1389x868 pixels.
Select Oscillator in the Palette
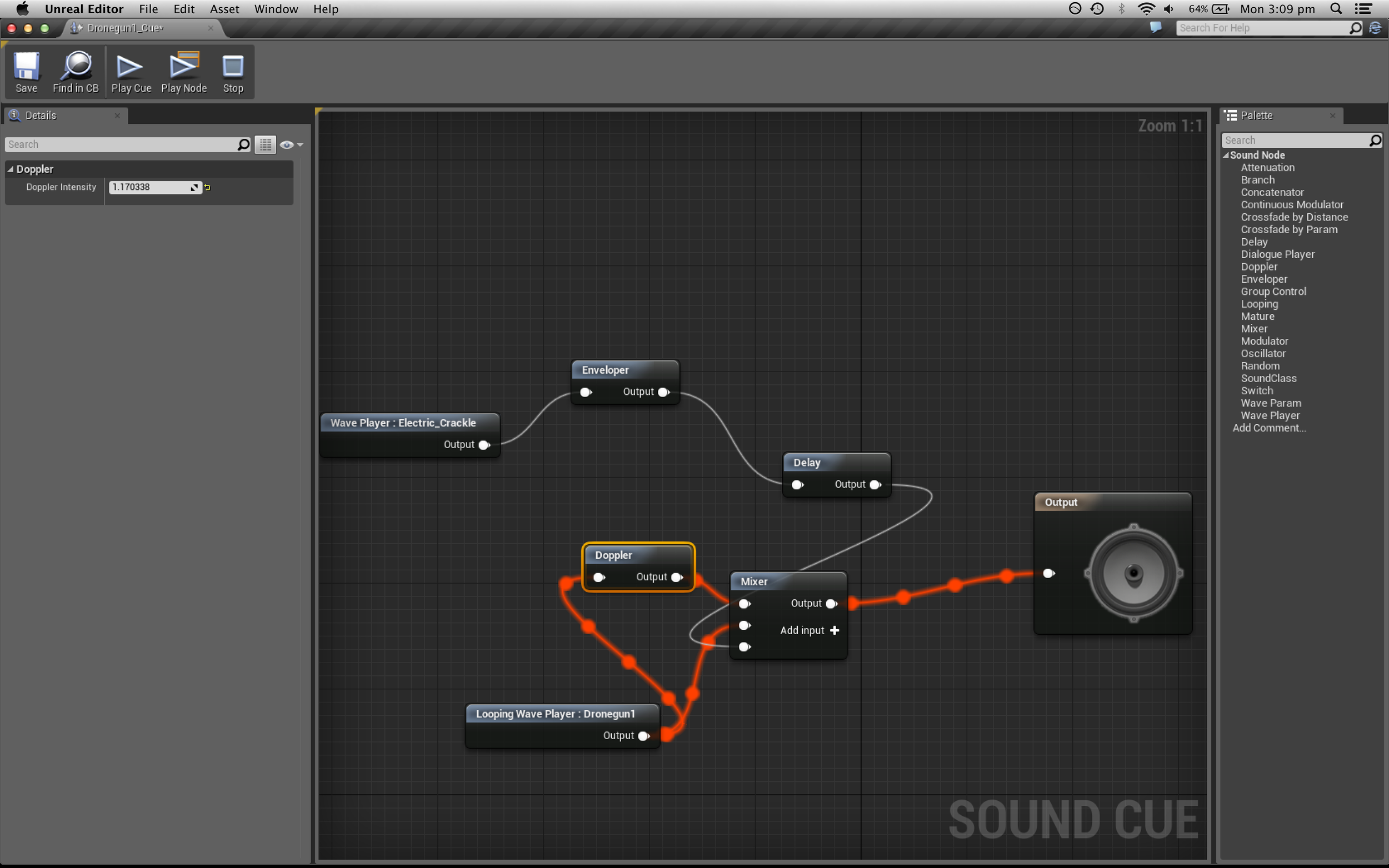[x=1263, y=353]
